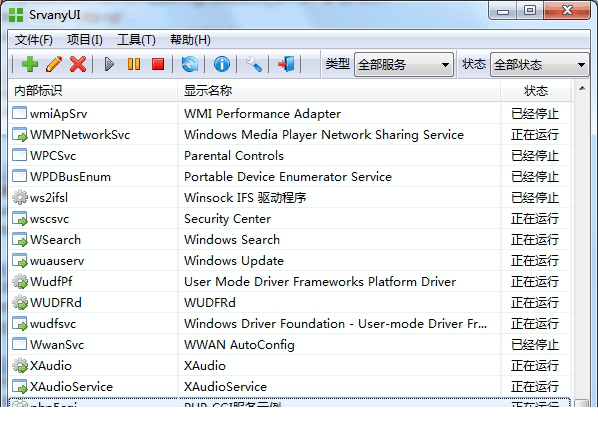Pause the service with the pause icon

point(133,64)
